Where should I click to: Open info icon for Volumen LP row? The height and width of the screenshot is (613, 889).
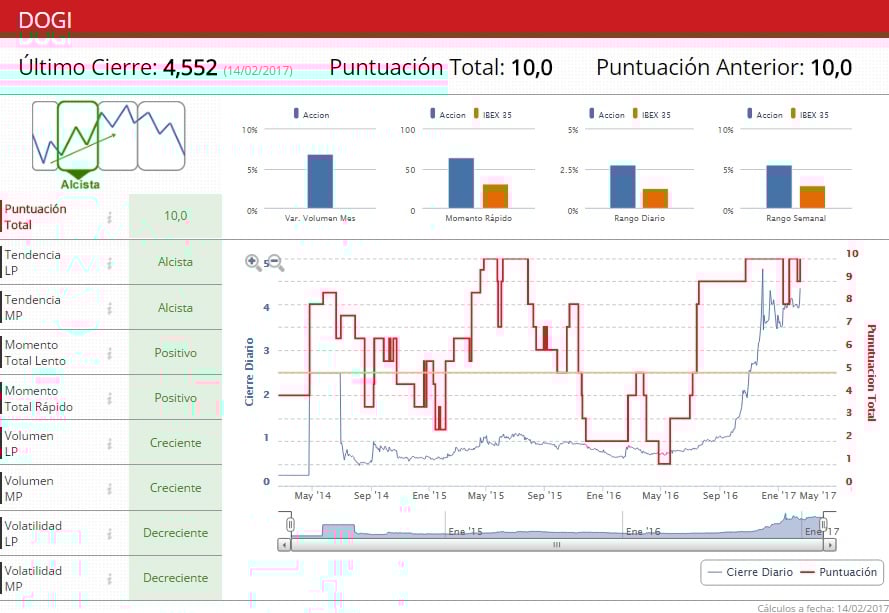coord(109,443)
